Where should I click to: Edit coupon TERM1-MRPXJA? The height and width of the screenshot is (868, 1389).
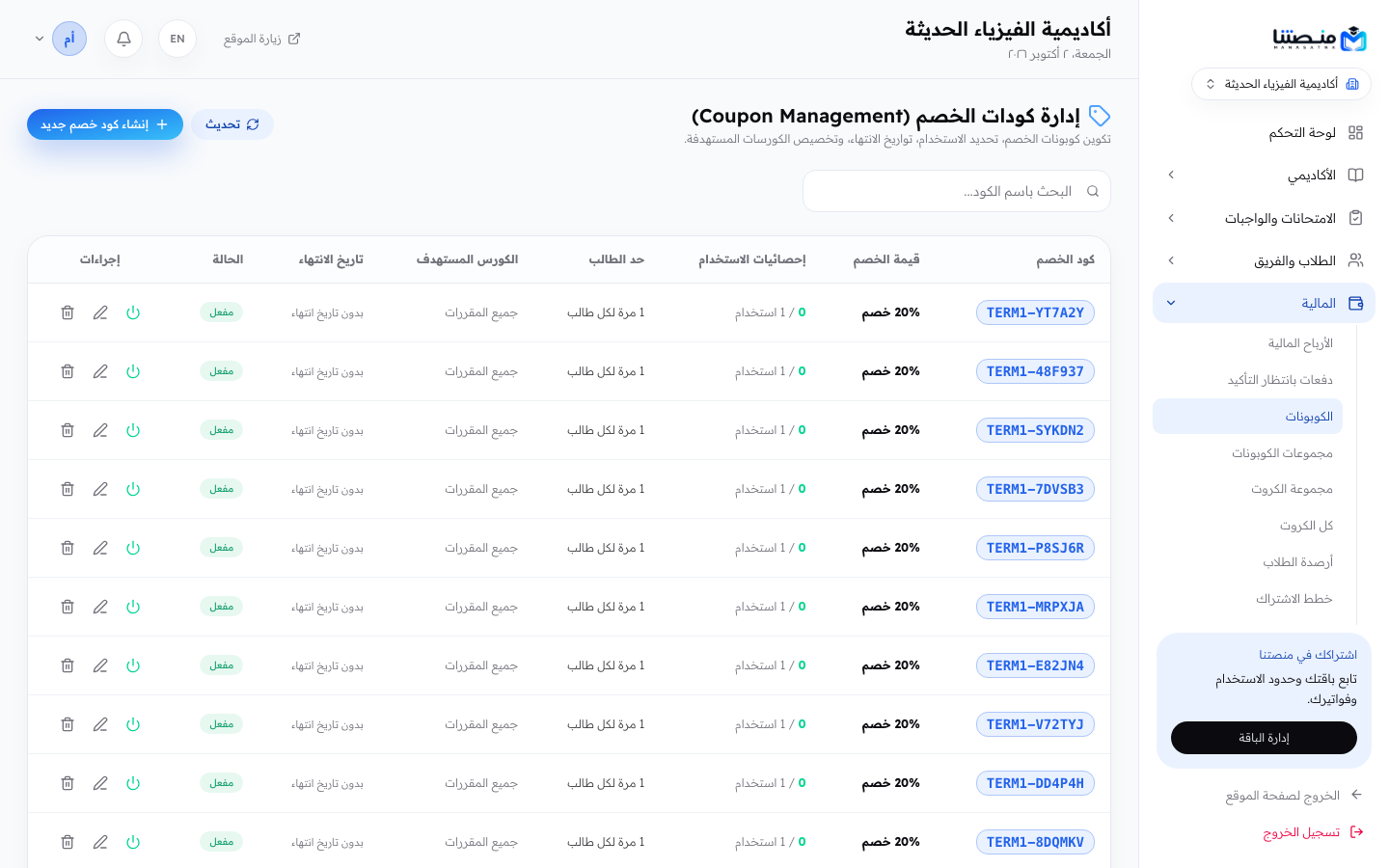click(100, 607)
